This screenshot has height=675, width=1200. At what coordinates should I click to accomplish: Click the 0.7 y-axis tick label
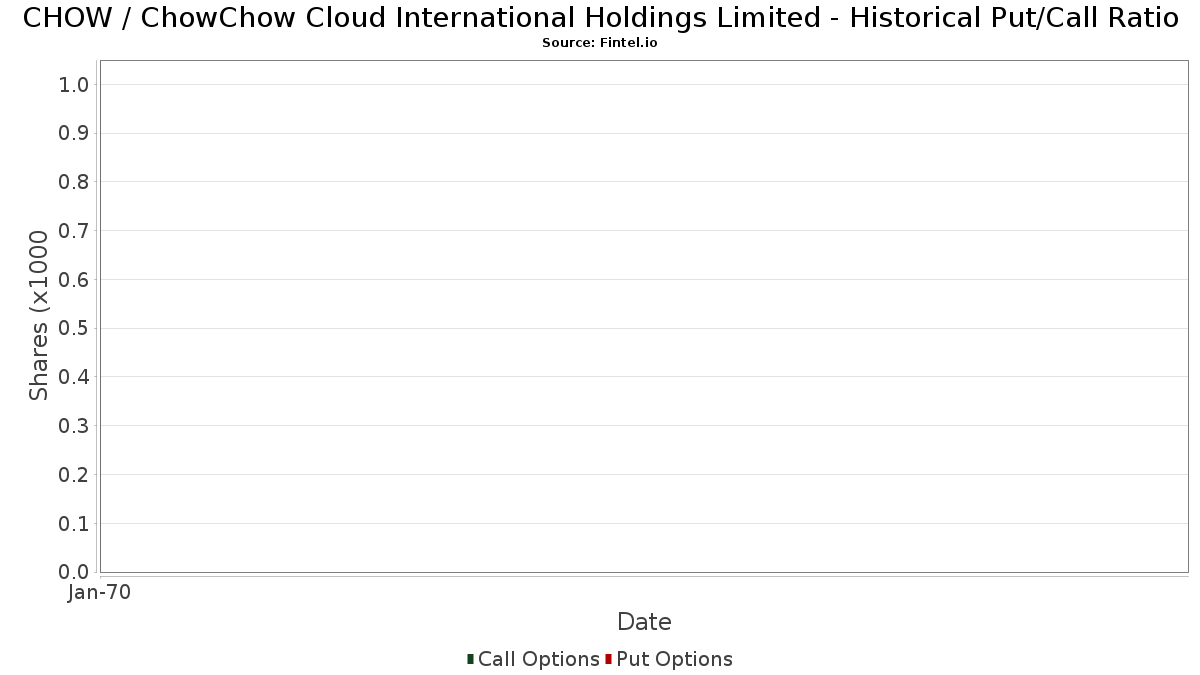pos(75,231)
